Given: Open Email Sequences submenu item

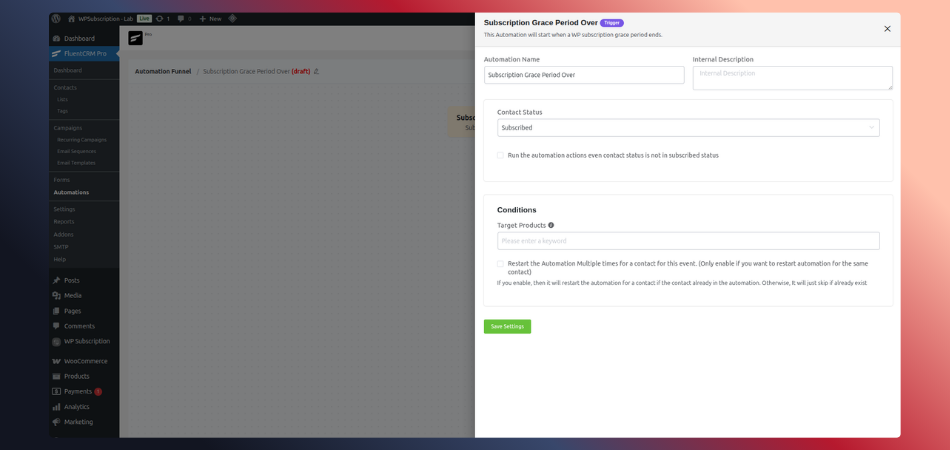Looking at the screenshot, I should coord(76,151).
